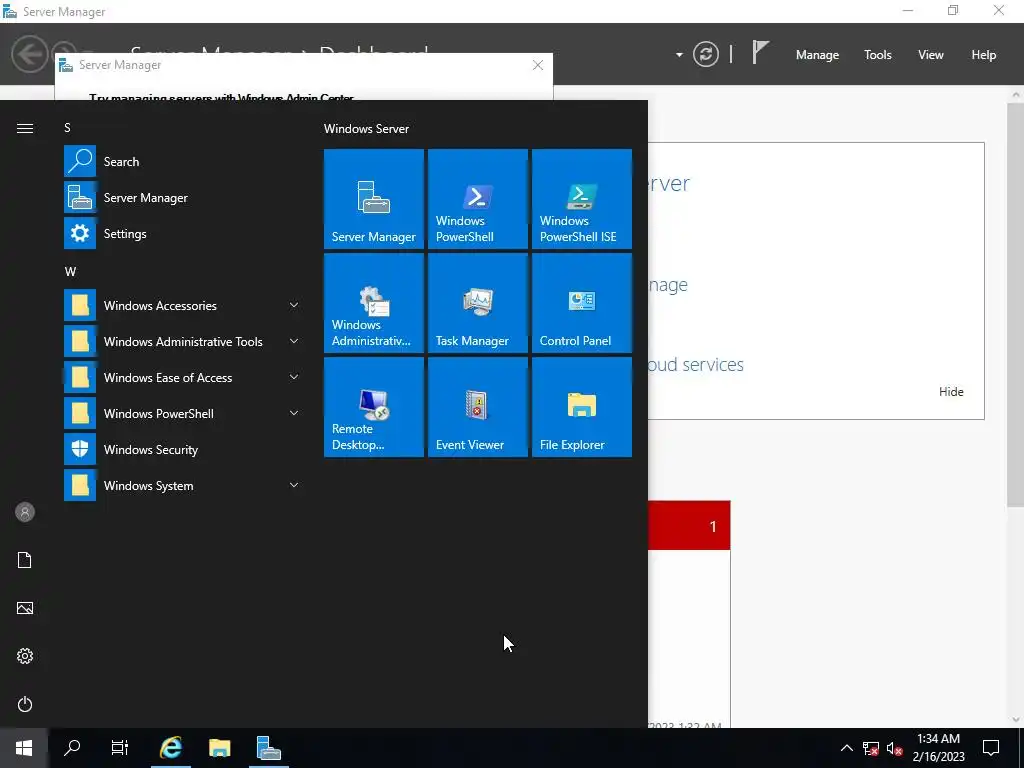Open Task View on the taskbar
The image size is (1024, 768).
tap(120, 748)
